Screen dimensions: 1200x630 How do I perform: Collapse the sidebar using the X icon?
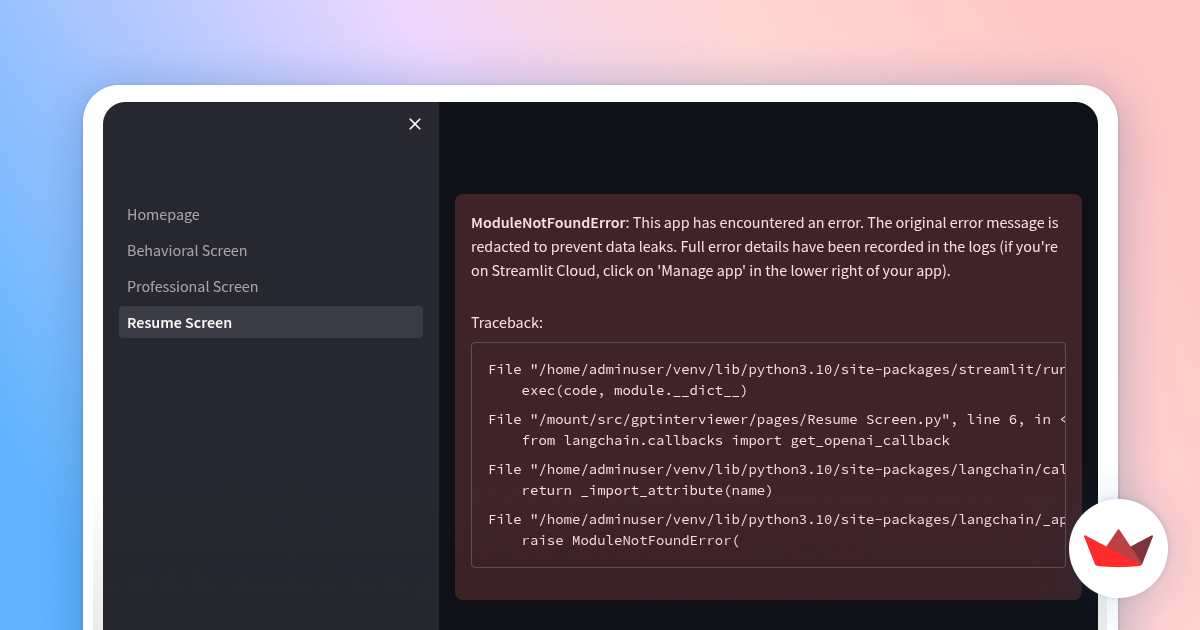point(415,124)
